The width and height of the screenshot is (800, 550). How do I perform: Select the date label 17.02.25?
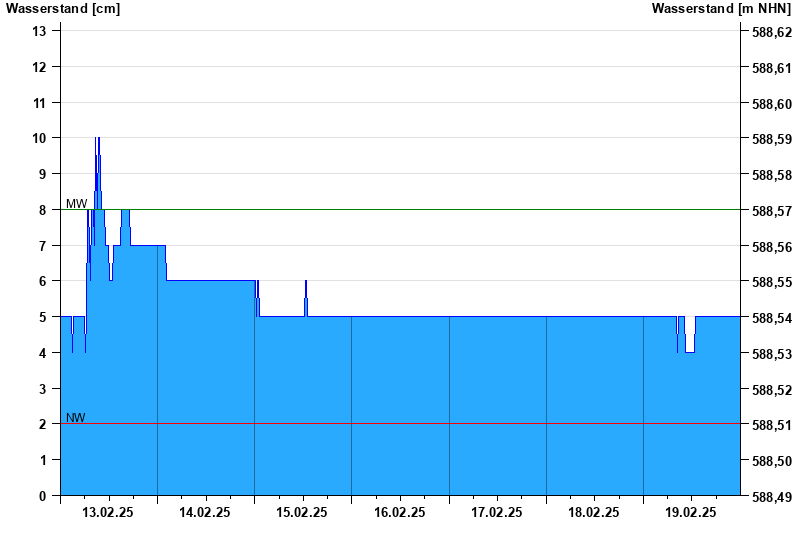pos(496,512)
